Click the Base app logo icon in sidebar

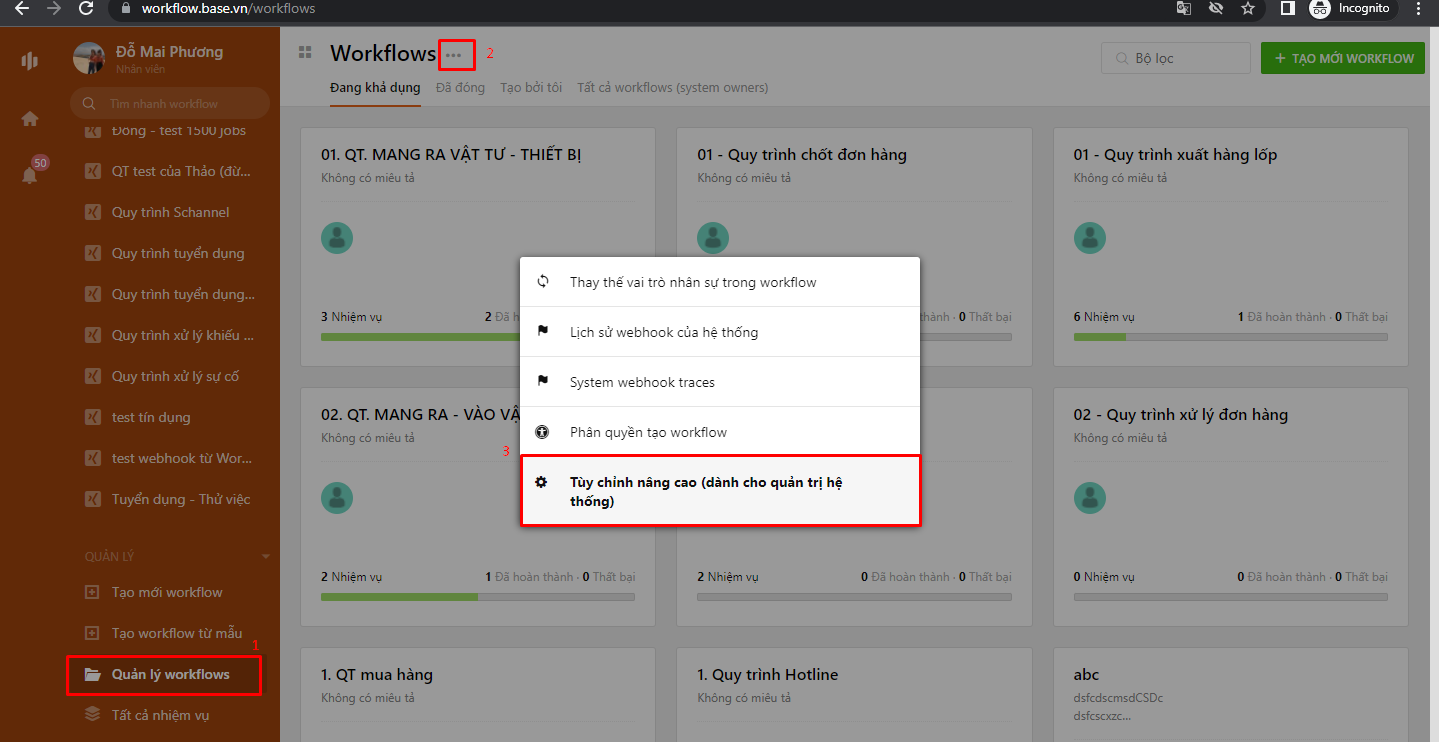29,61
